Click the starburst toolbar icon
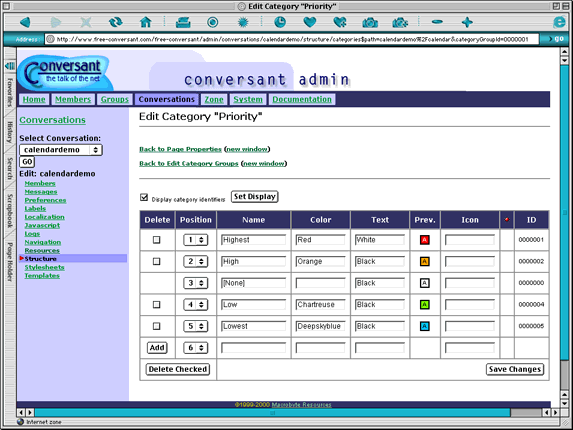Screen dimensions: 573x430 pyautogui.click(x=243, y=23)
